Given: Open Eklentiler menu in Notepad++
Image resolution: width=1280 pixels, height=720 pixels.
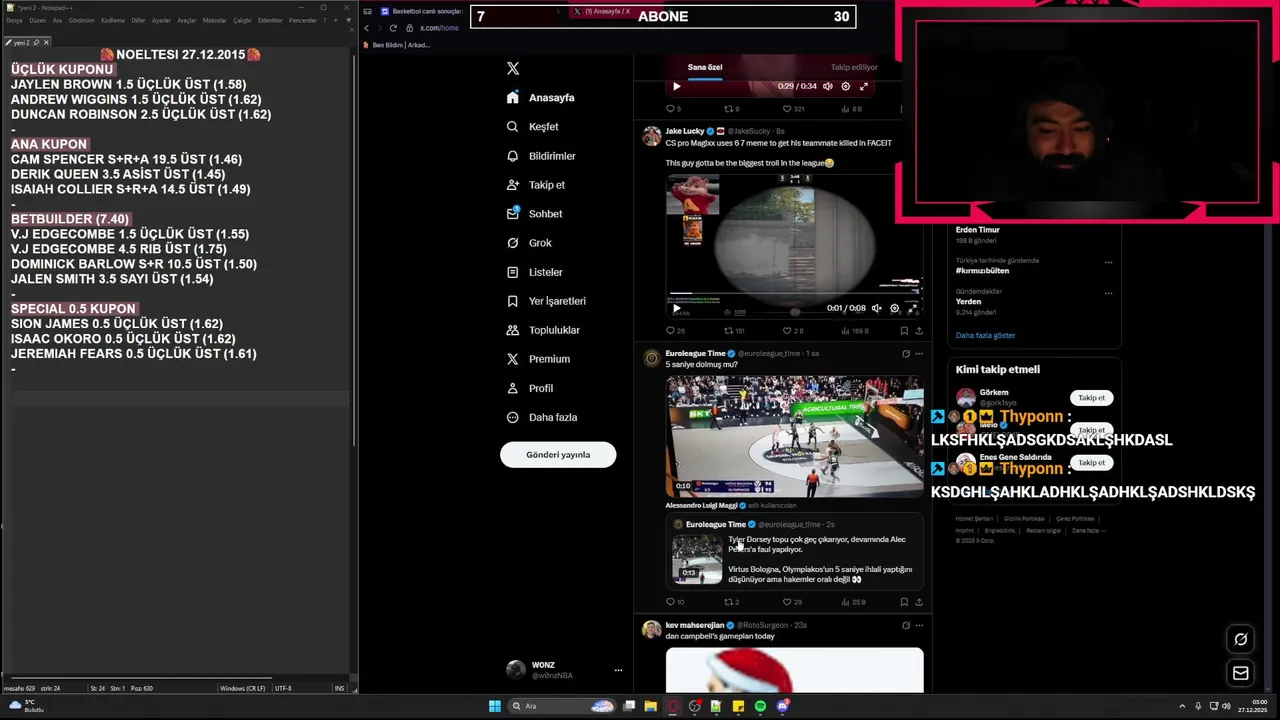Looking at the screenshot, I should (270, 20).
